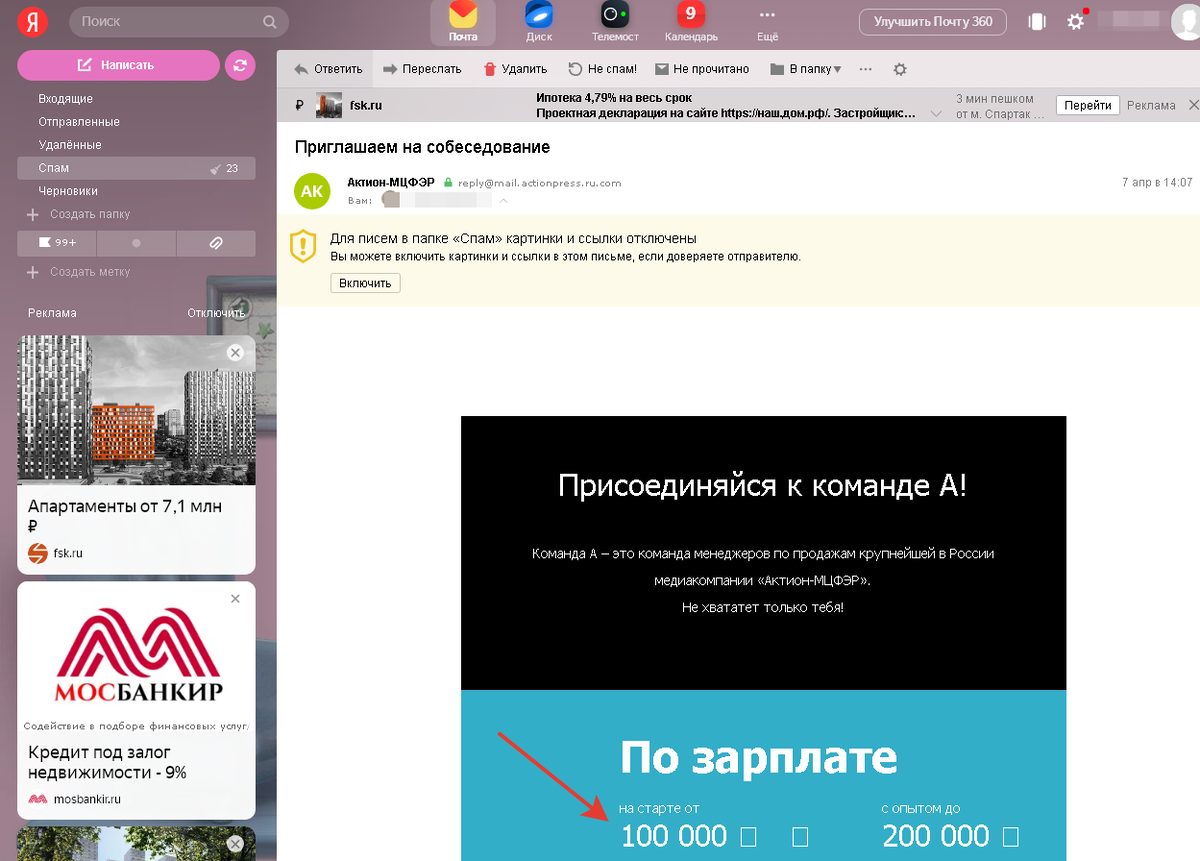Click Улучшить Почту 360 button
The image size is (1200, 861).
click(933, 21)
